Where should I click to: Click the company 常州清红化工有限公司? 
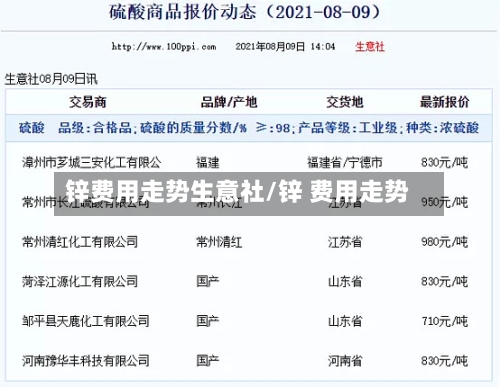(x=80, y=242)
